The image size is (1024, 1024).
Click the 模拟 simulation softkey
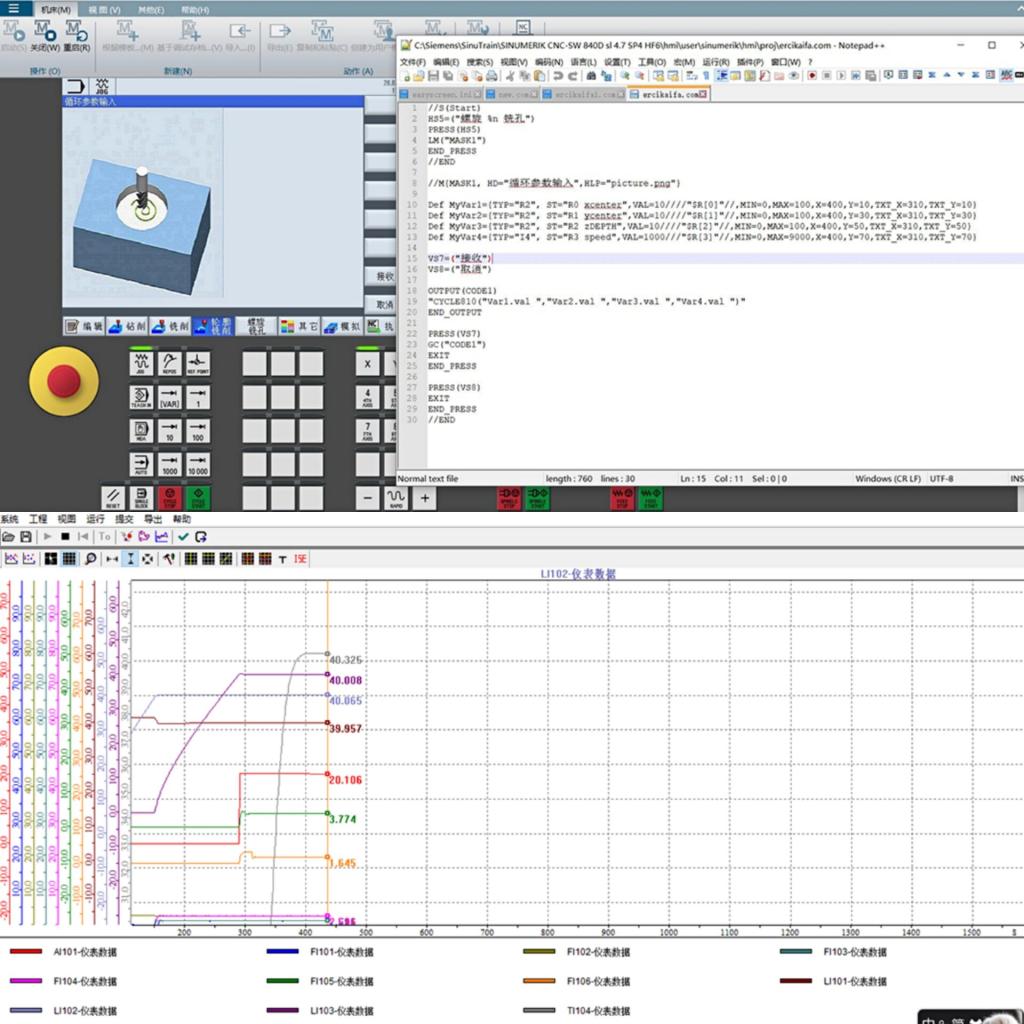pyautogui.click(x=341, y=326)
